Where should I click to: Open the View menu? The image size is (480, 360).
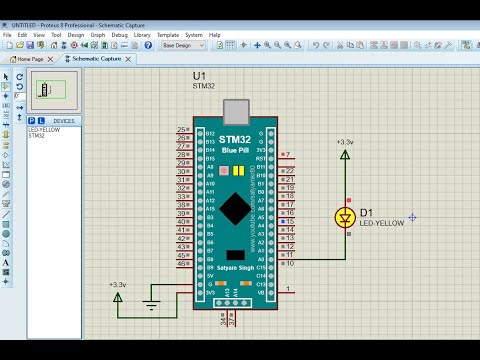(39, 35)
